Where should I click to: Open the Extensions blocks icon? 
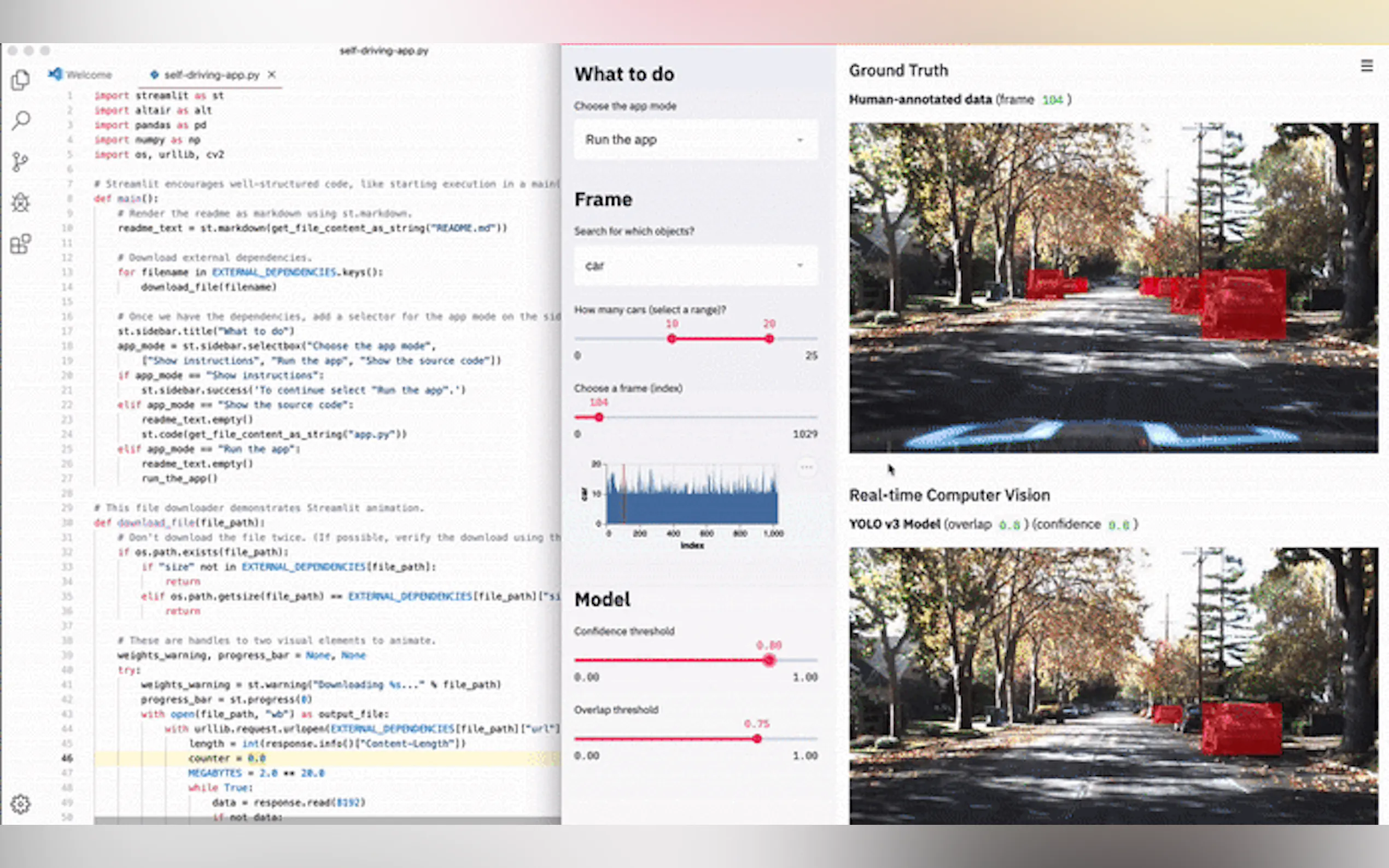pos(21,244)
